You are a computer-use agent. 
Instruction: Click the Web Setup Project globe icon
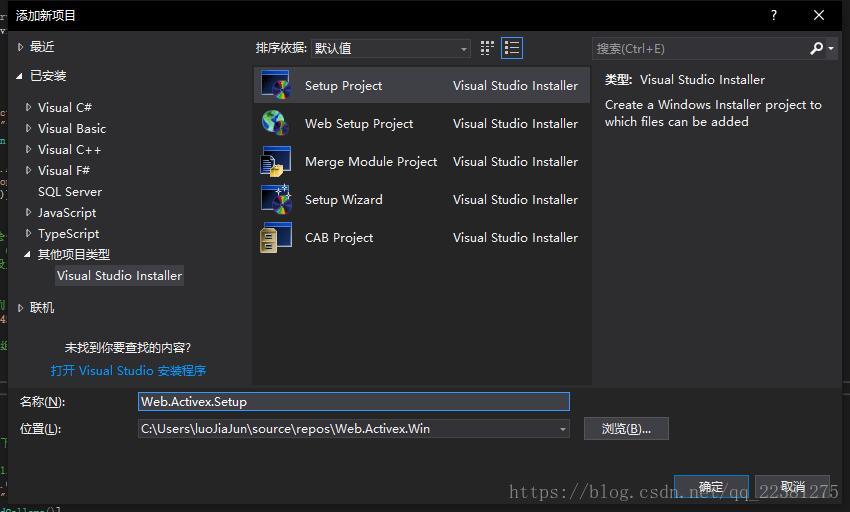[275, 123]
